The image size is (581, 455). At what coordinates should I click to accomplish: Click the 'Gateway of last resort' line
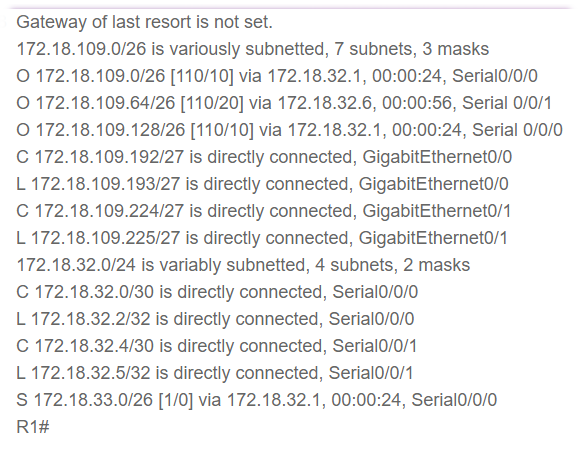145,22
